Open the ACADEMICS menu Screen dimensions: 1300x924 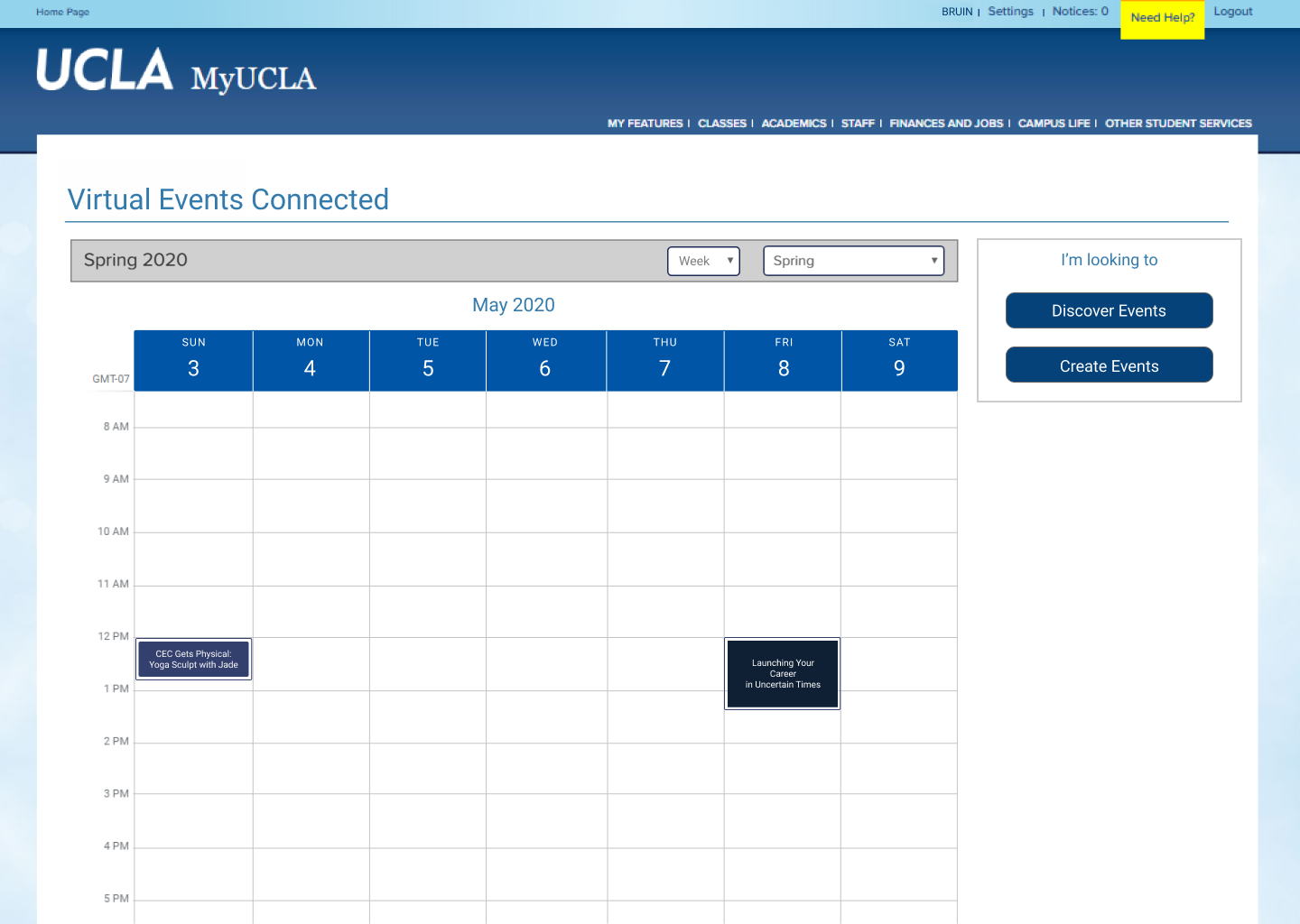coord(794,124)
